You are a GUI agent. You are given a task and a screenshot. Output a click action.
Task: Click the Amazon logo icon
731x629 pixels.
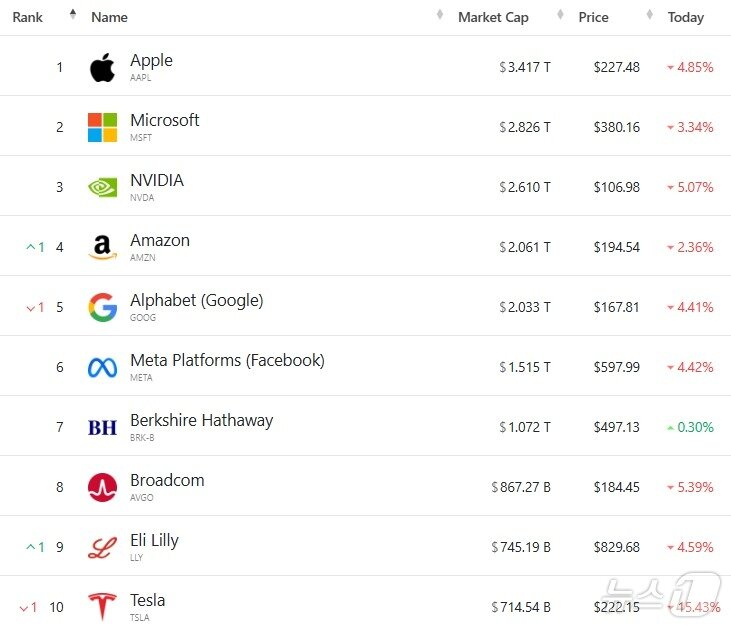point(102,247)
